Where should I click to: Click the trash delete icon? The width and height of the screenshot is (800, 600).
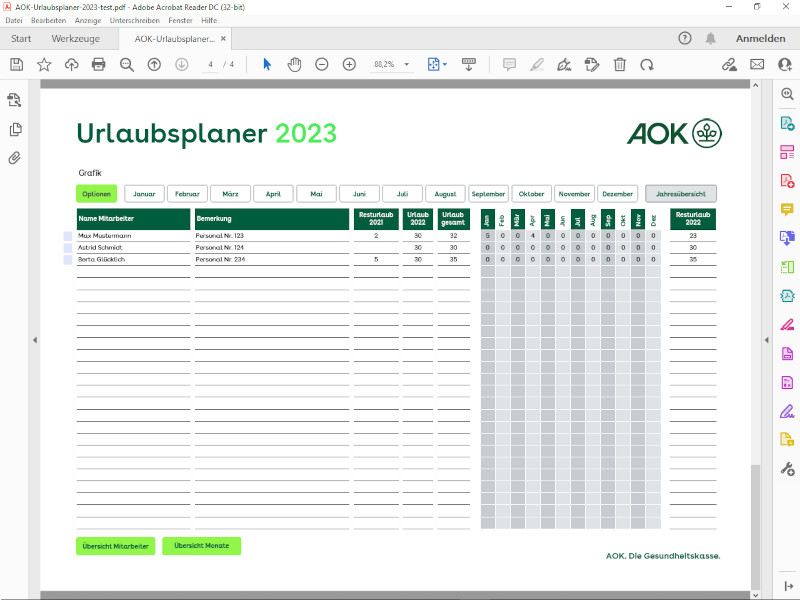pos(619,64)
